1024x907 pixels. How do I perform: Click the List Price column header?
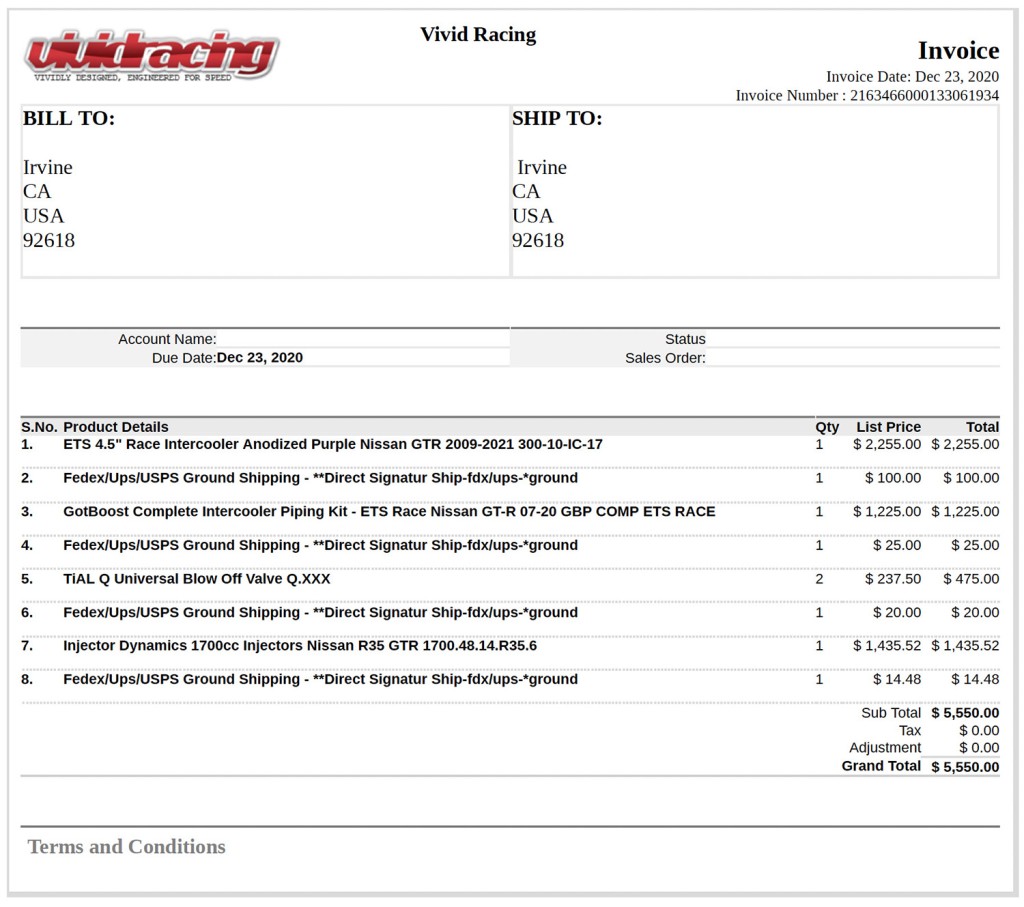888,427
